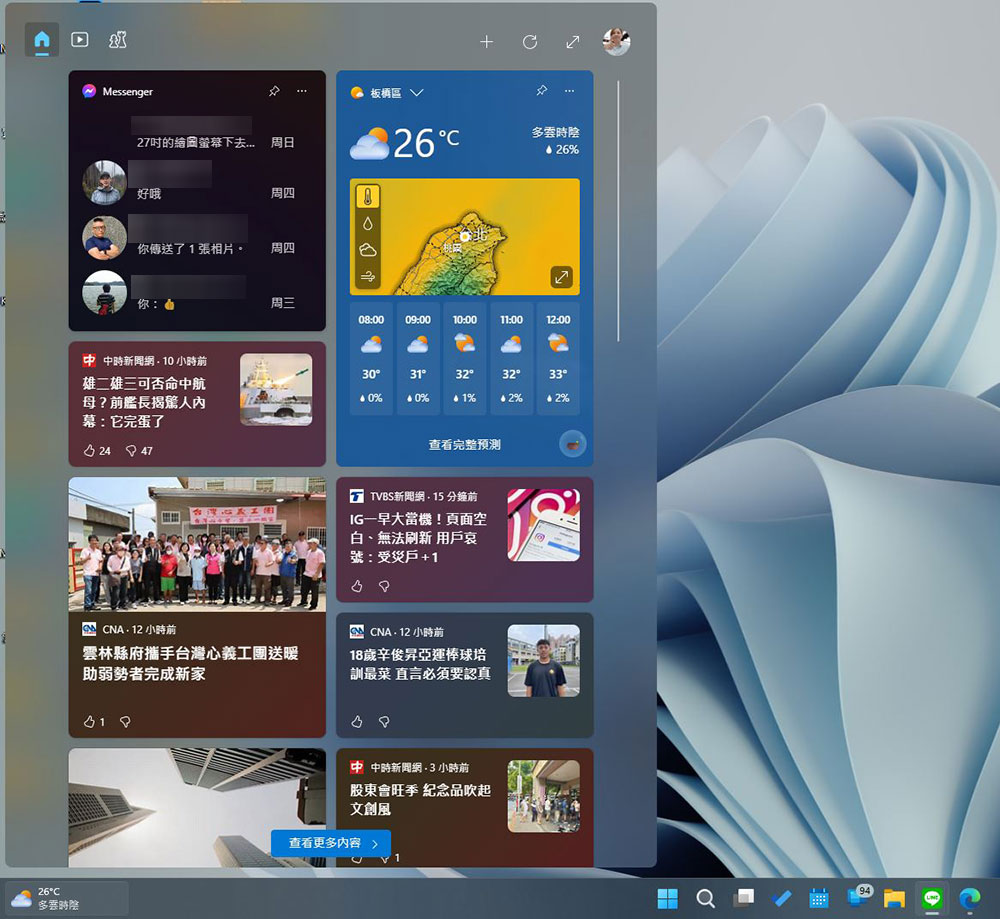Click the add widgets plus icon

click(x=486, y=41)
